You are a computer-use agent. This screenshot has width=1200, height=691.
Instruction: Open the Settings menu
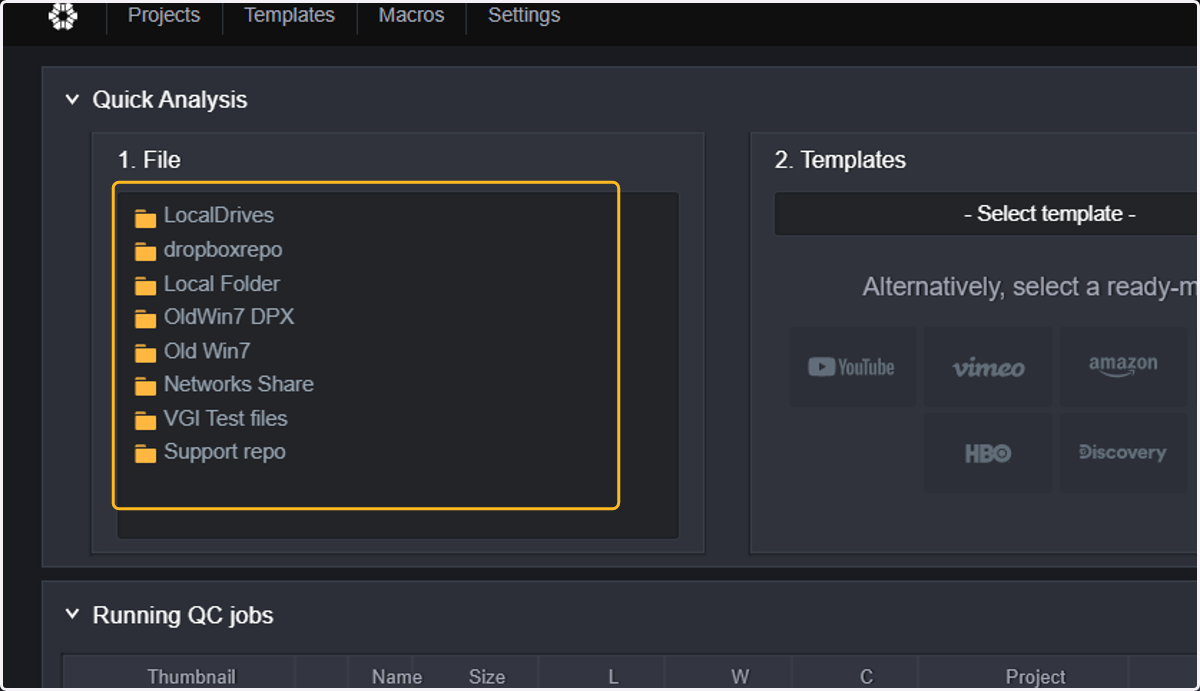click(x=524, y=16)
